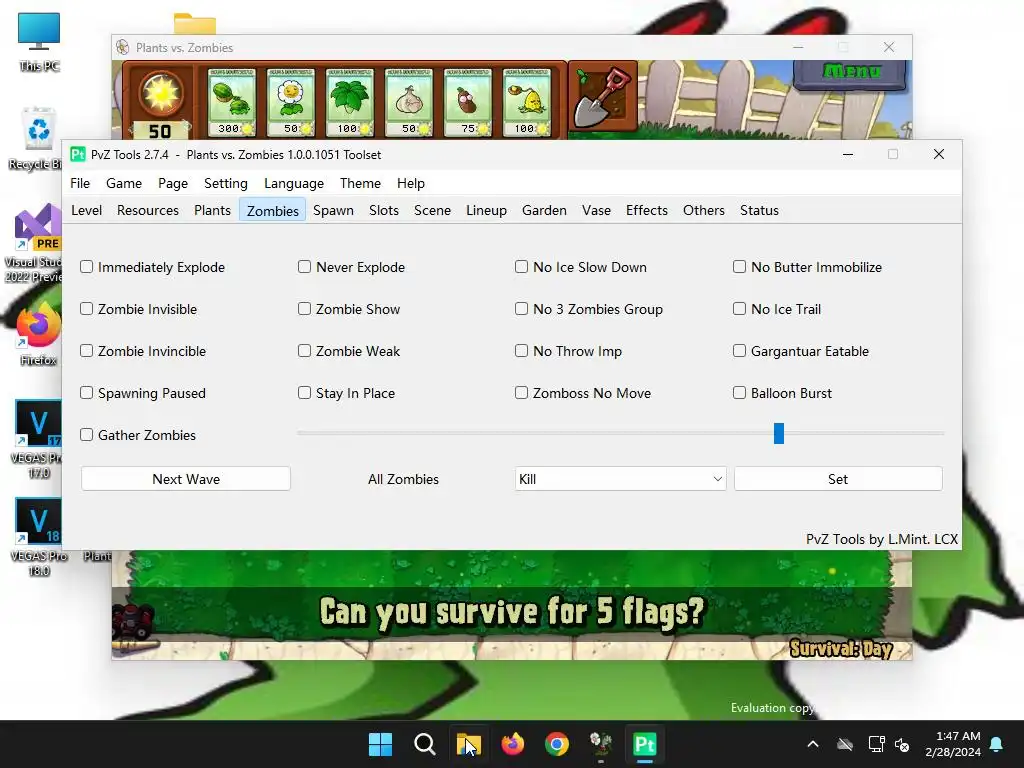Click the PvZ Tools taskbar icon

(x=645, y=744)
